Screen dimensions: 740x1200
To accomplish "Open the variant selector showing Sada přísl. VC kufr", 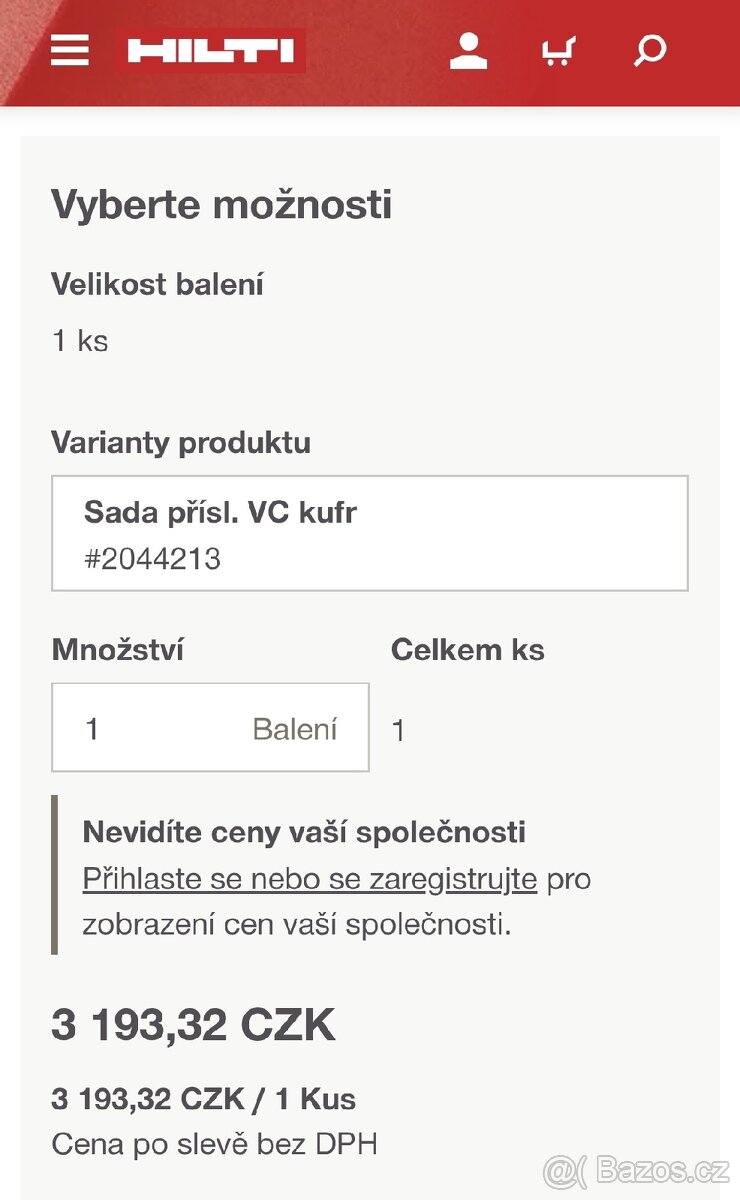I will pos(369,532).
